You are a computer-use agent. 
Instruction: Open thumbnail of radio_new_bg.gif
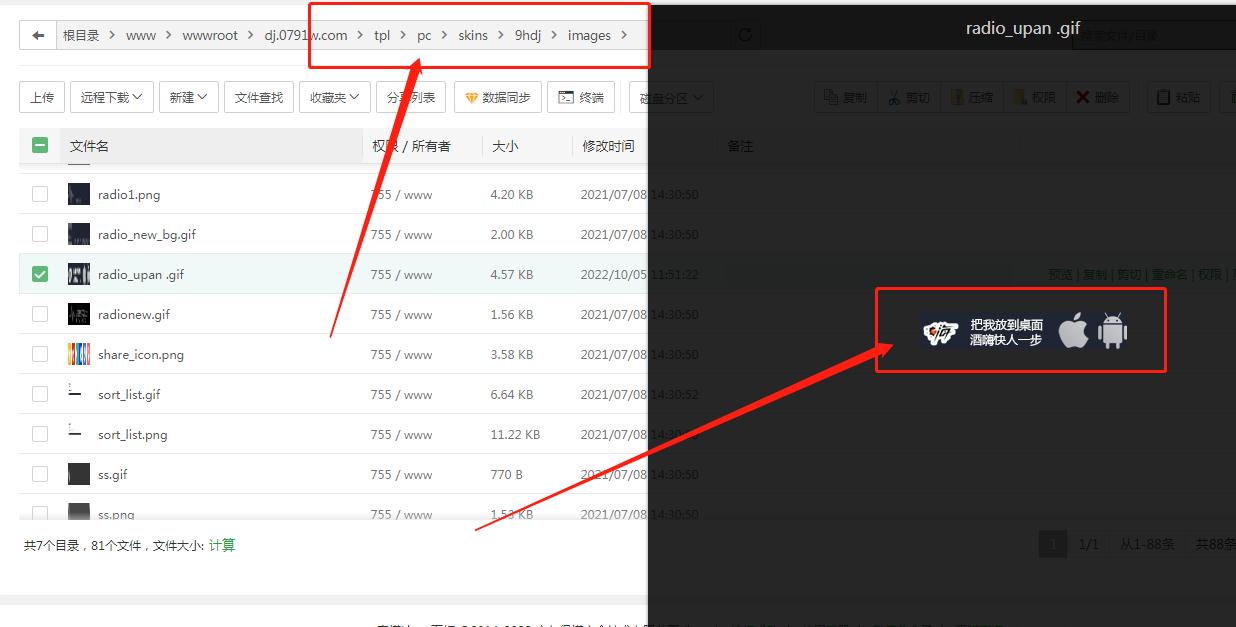point(79,234)
